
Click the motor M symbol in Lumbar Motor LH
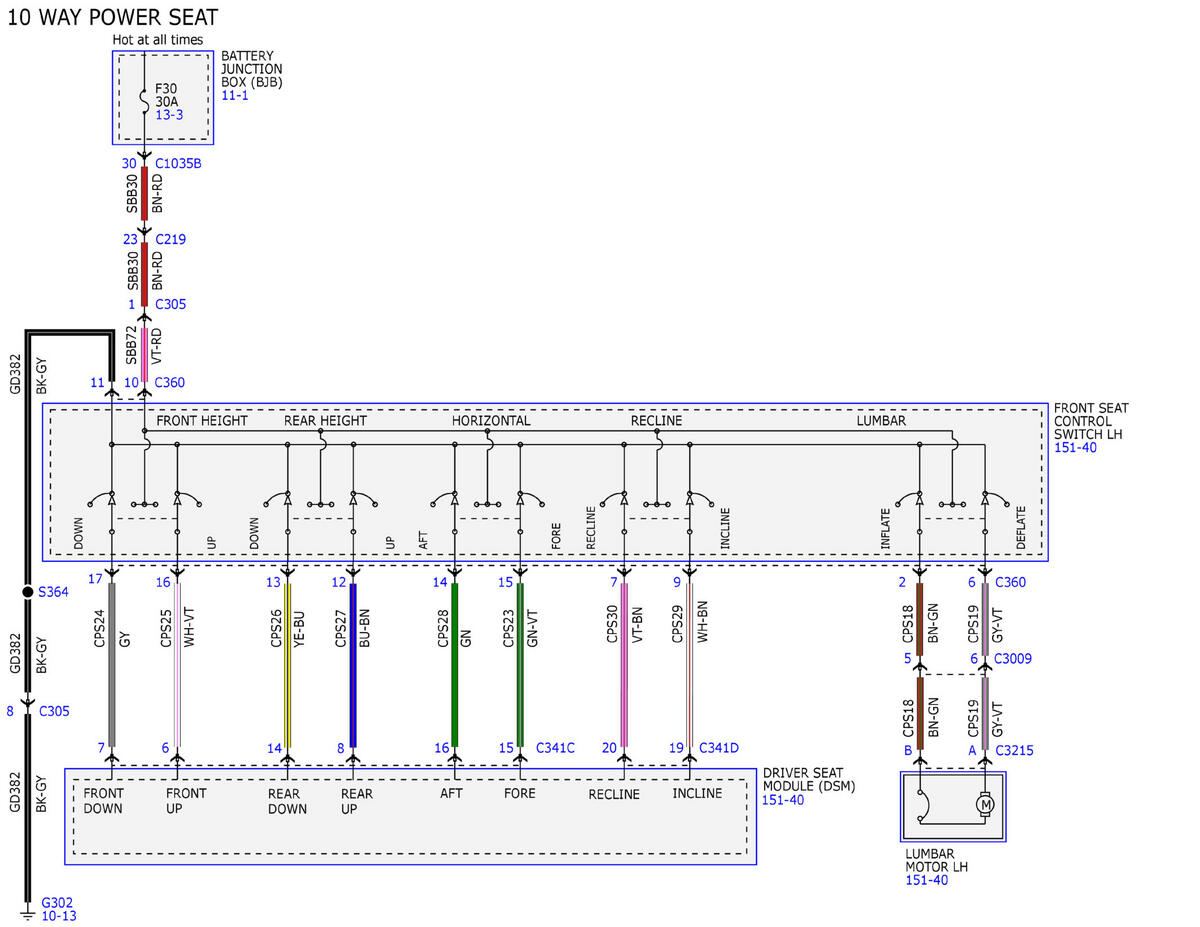click(x=985, y=805)
